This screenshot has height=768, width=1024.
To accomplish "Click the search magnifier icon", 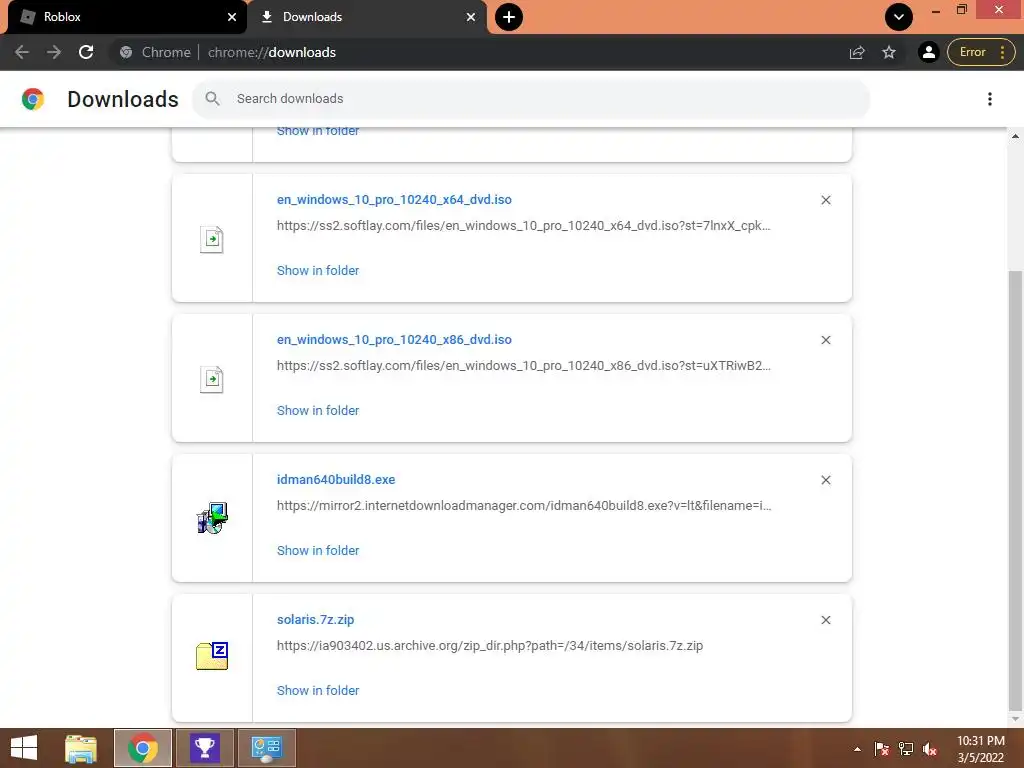I will coord(212,99).
